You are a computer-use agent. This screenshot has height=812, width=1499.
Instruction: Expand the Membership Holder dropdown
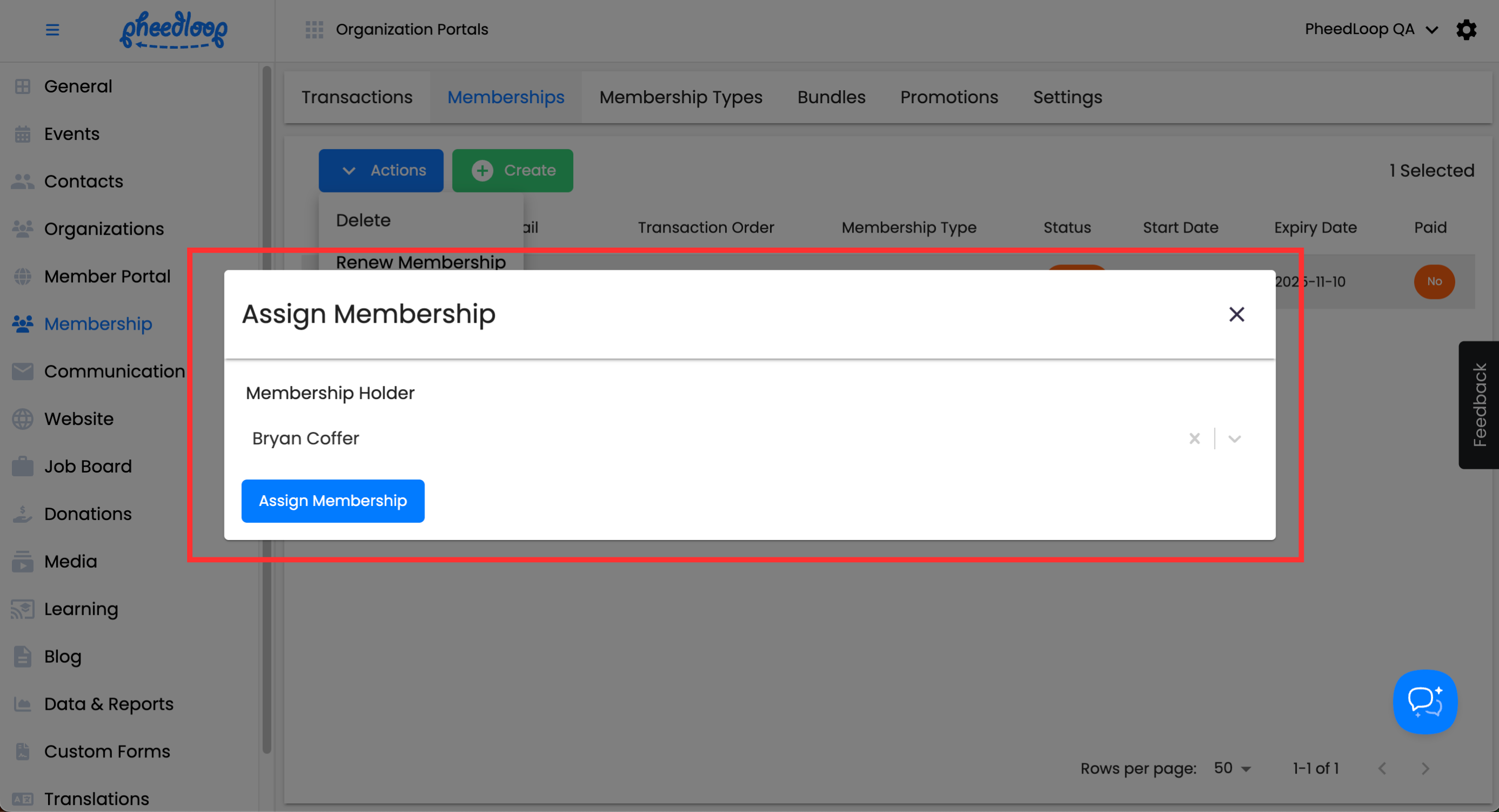pos(1234,438)
